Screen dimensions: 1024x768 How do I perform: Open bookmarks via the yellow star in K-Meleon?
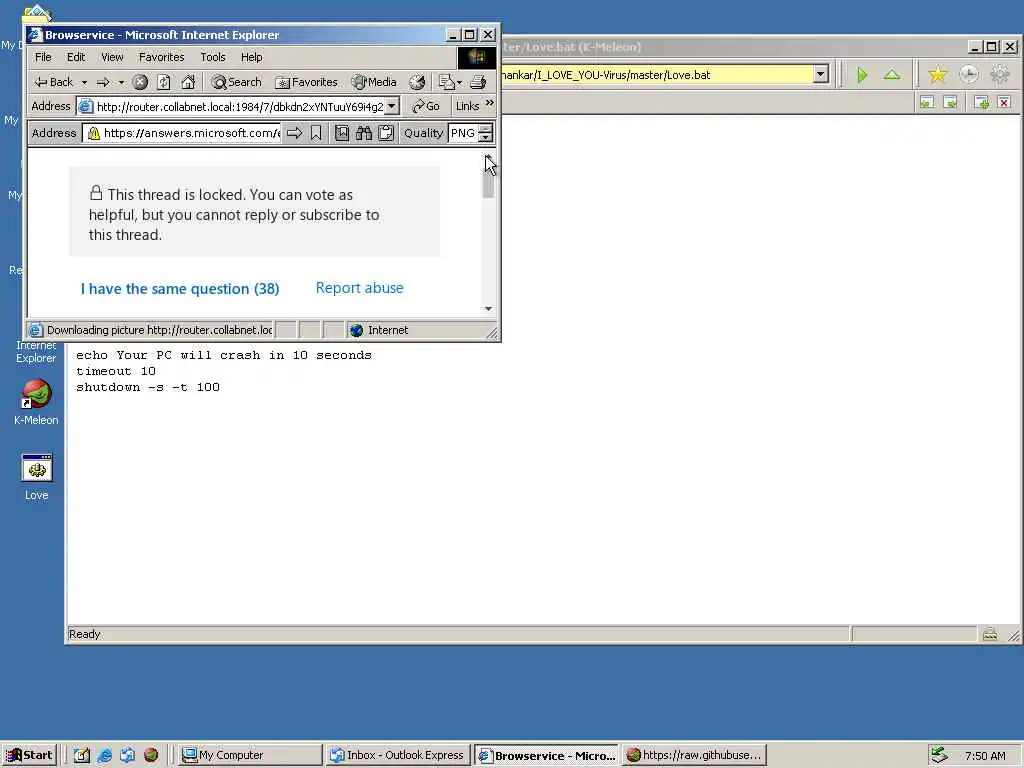point(938,74)
